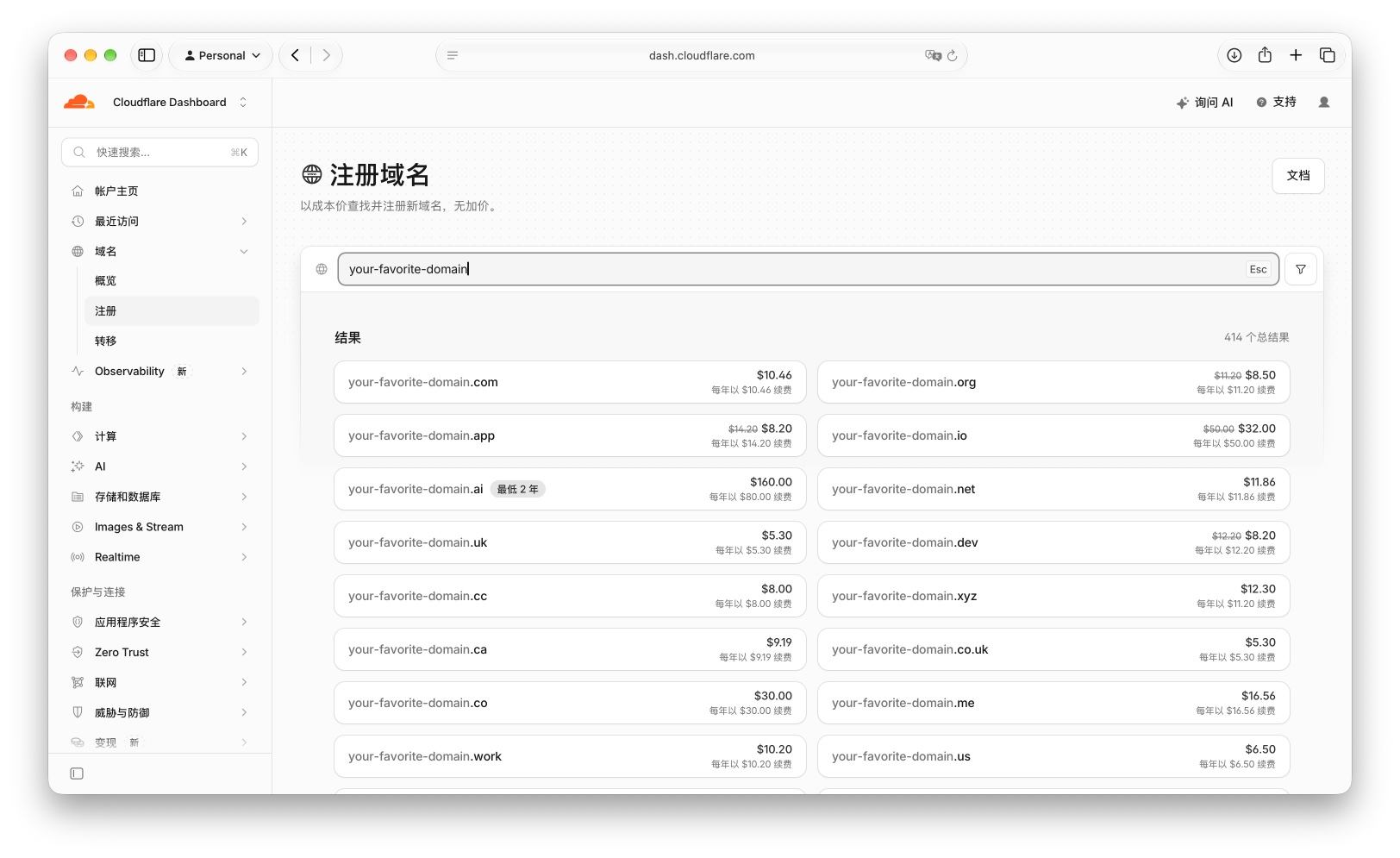Viewport: 1400px width, 858px height.
Task: Select 转移 under 域名
Action: click(x=172, y=341)
